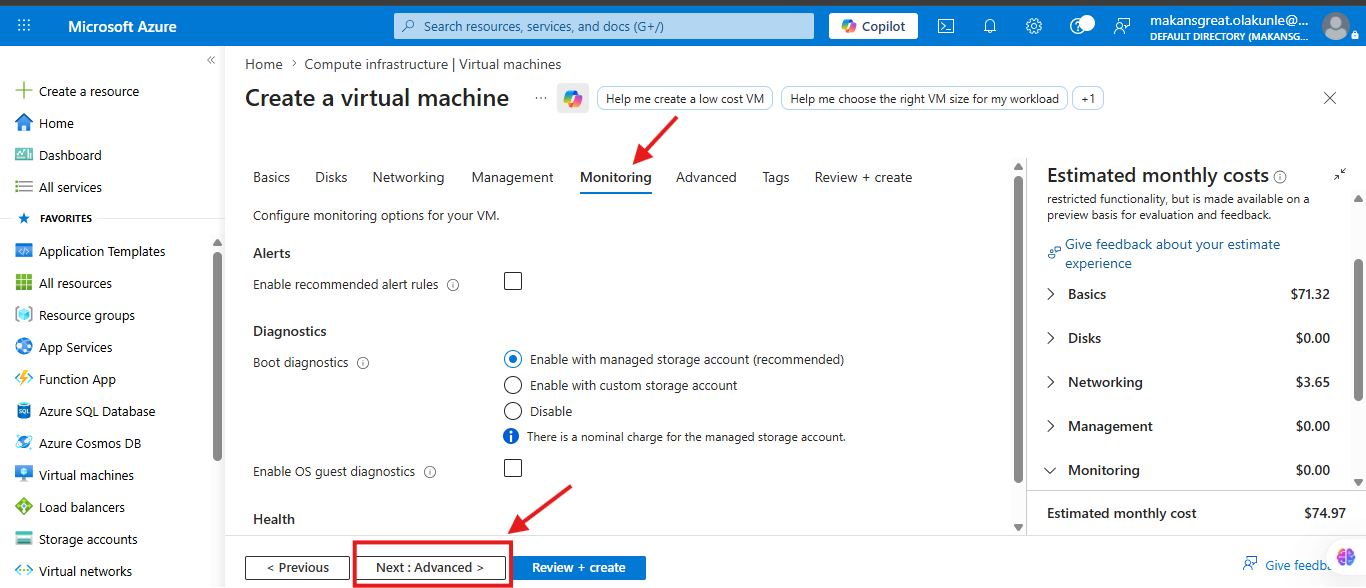Open the Review + create tab
This screenshot has height=588, width=1366.
pyautogui.click(x=863, y=177)
